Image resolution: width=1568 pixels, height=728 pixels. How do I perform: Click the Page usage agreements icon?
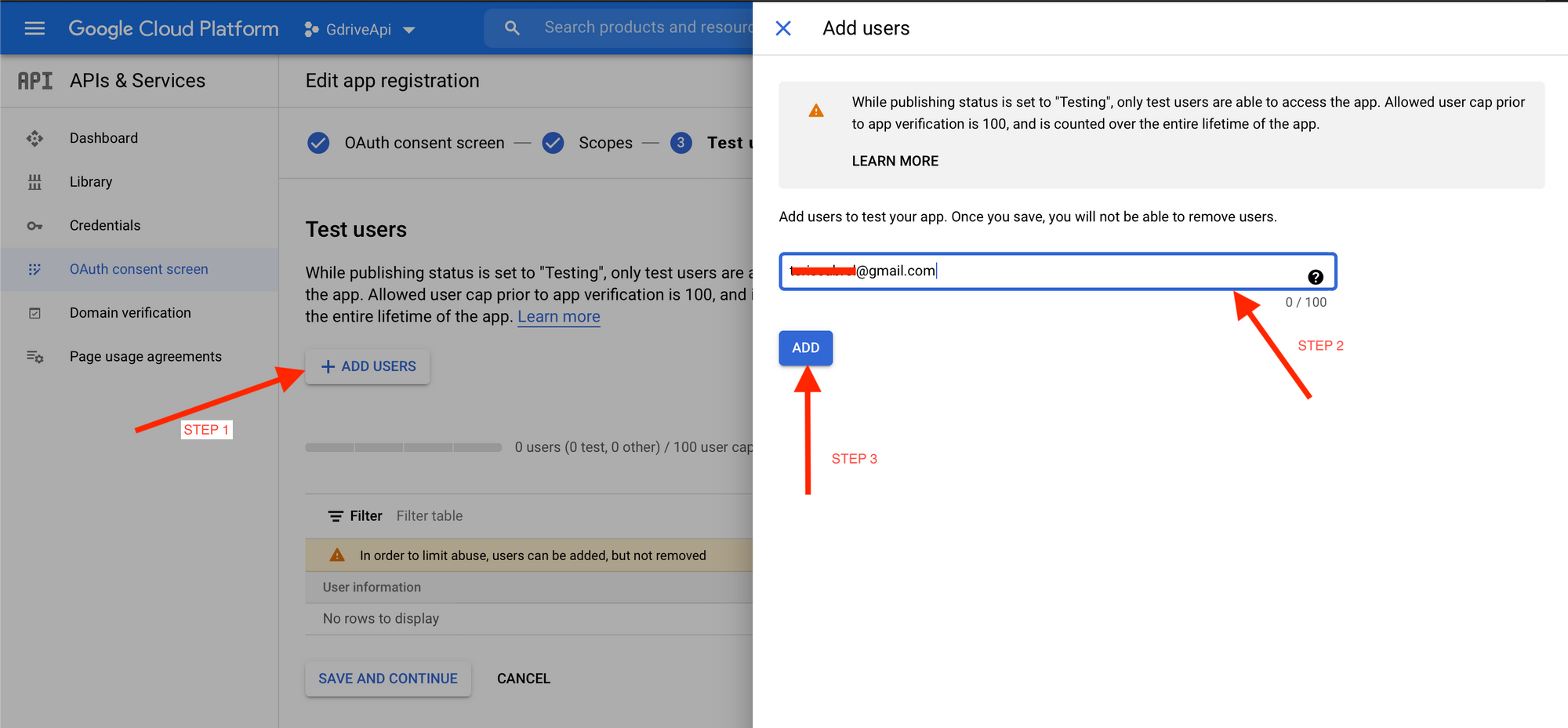coord(34,357)
